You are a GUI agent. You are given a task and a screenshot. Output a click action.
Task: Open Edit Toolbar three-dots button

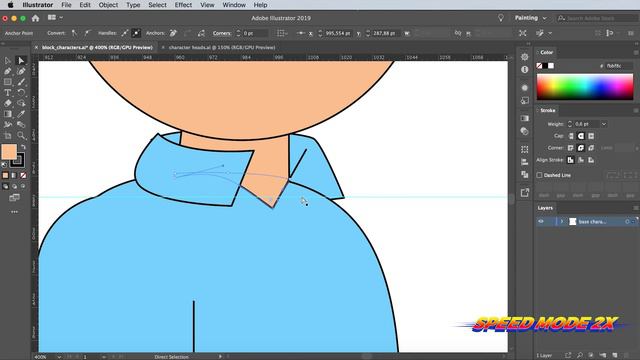point(14,212)
